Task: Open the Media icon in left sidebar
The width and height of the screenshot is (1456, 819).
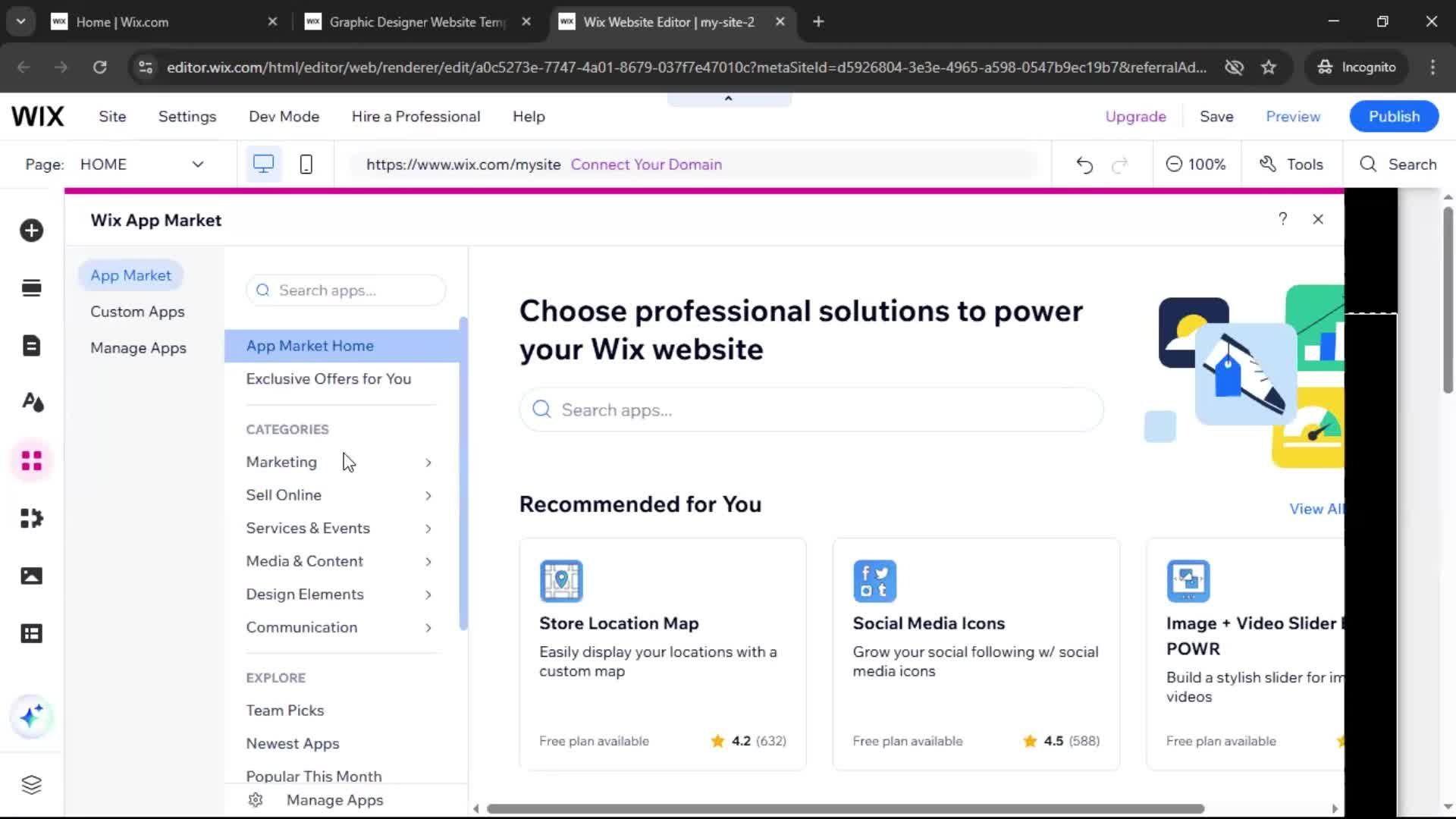Action: coord(32,576)
